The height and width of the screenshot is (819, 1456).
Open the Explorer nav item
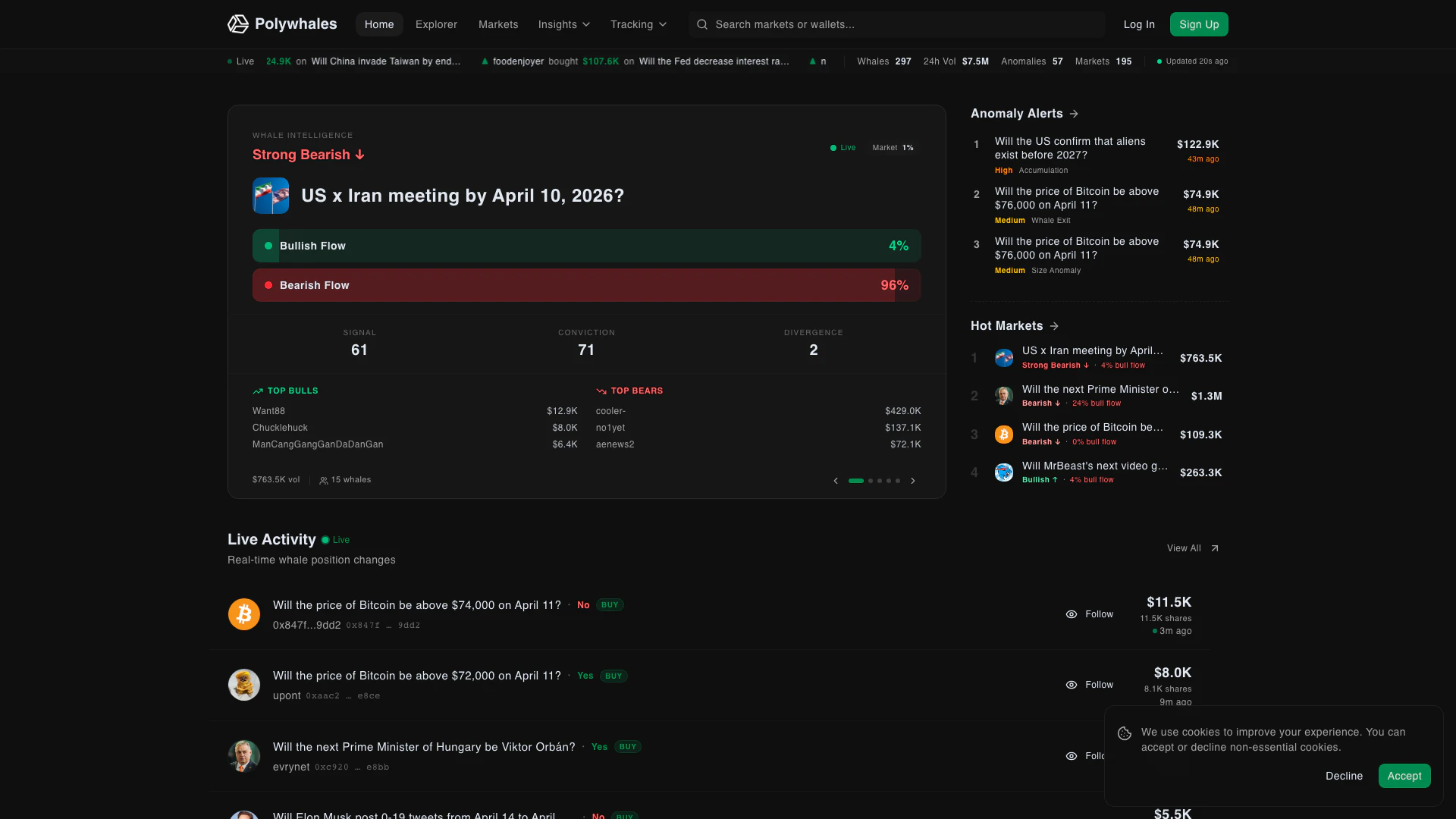[x=436, y=24]
